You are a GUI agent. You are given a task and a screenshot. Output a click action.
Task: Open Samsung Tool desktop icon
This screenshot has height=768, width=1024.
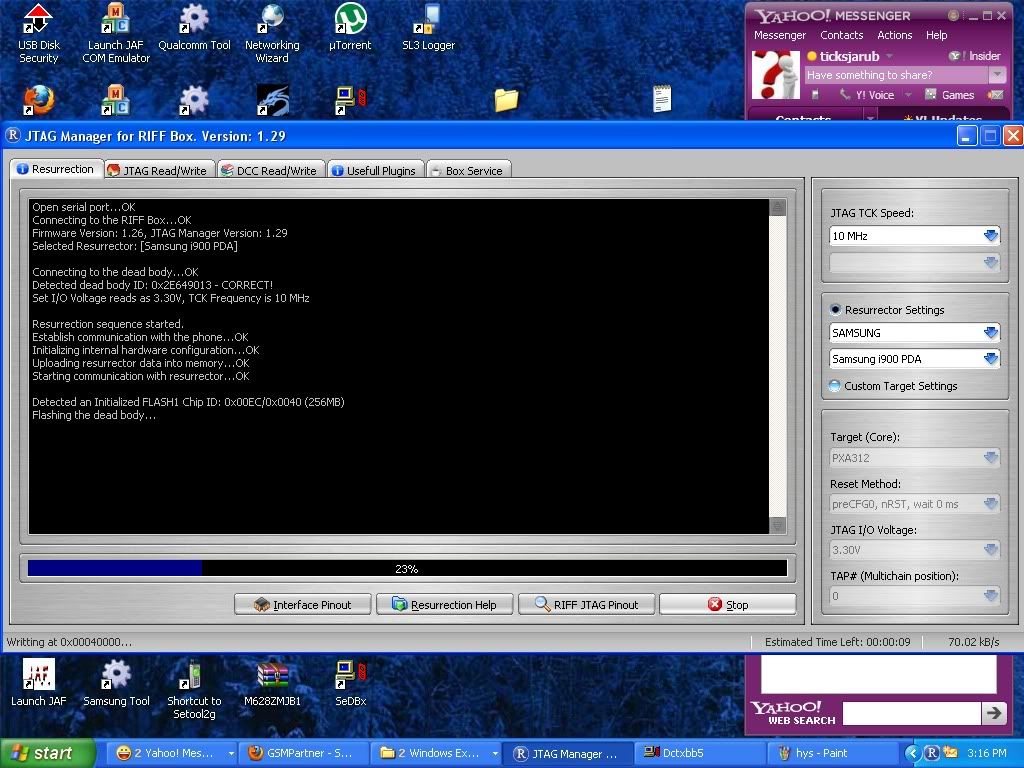pos(116,682)
